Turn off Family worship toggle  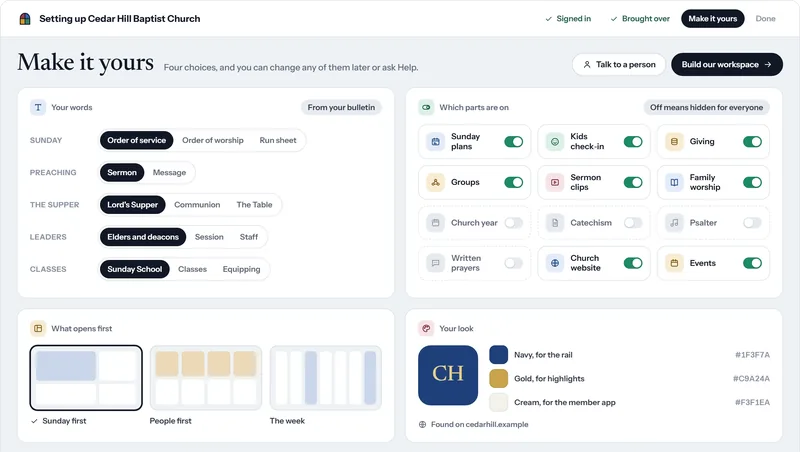point(753,182)
